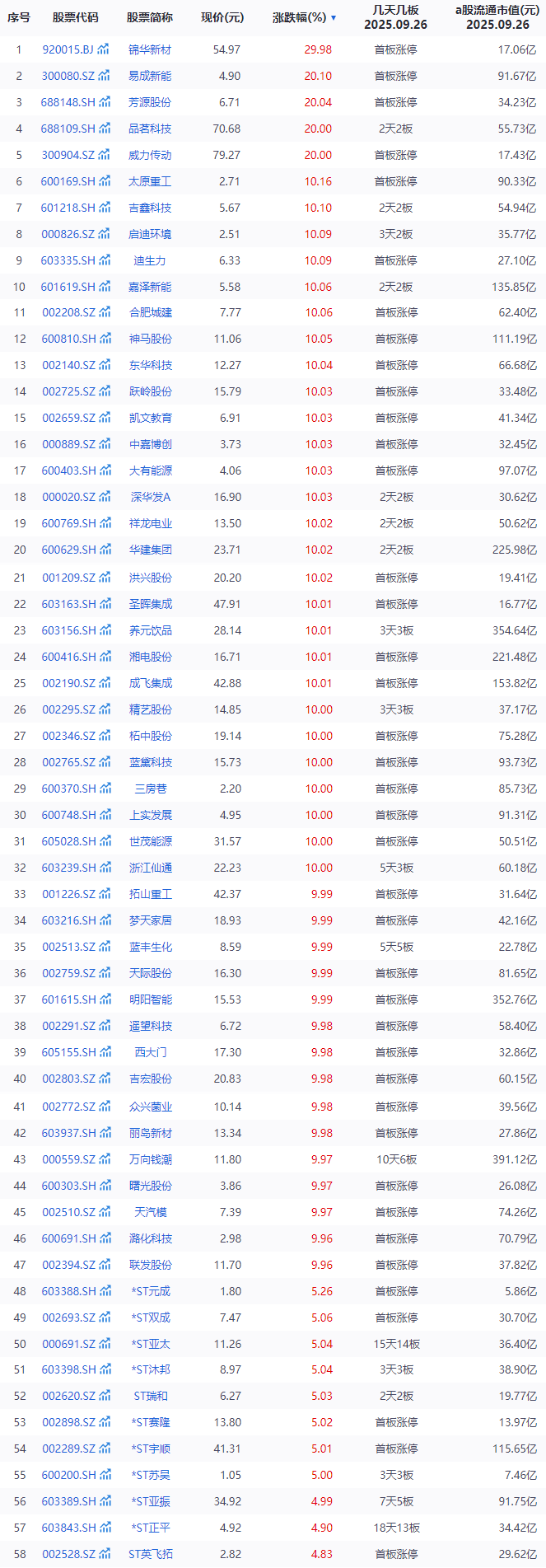Open stock code link 603335.SH
546x1568 pixels.
coord(68,260)
